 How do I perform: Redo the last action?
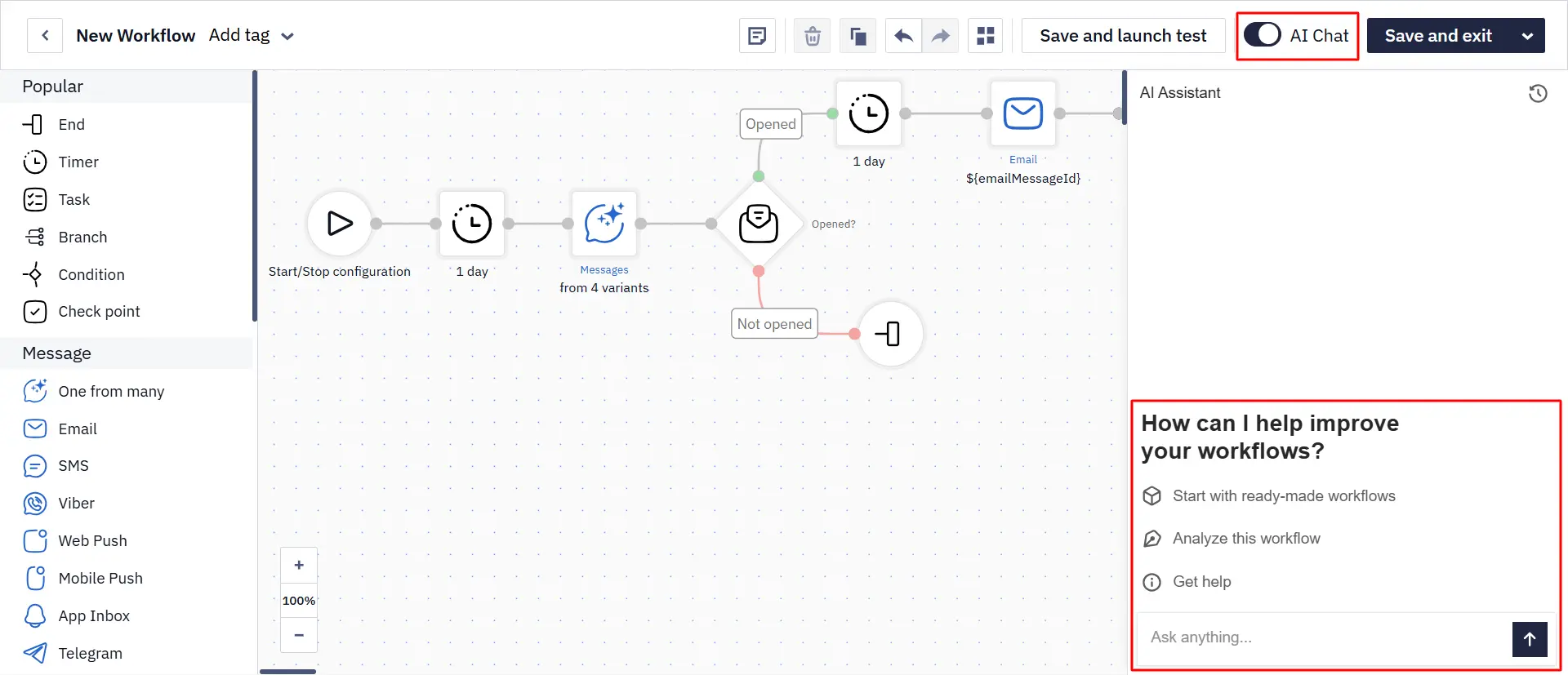pyautogui.click(x=940, y=36)
